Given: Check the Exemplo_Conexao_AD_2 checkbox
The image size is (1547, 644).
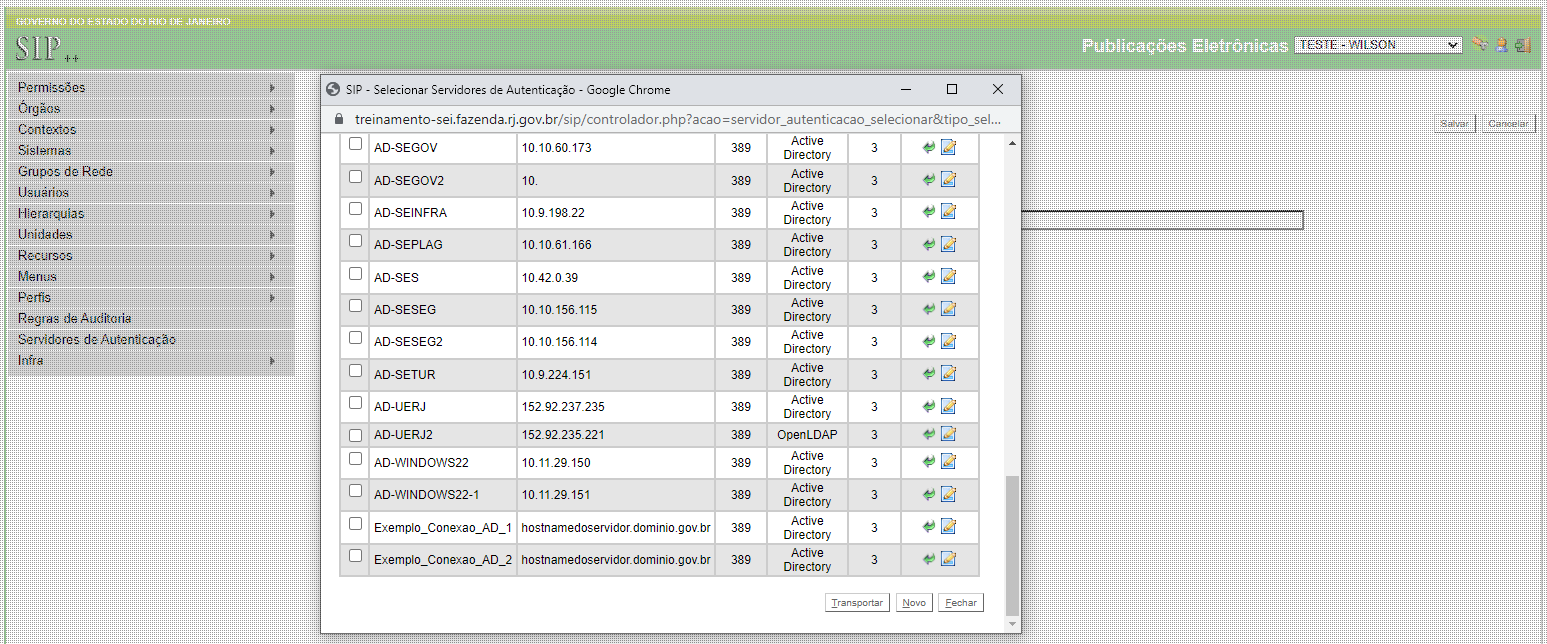Looking at the screenshot, I should (x=355, y=555).
